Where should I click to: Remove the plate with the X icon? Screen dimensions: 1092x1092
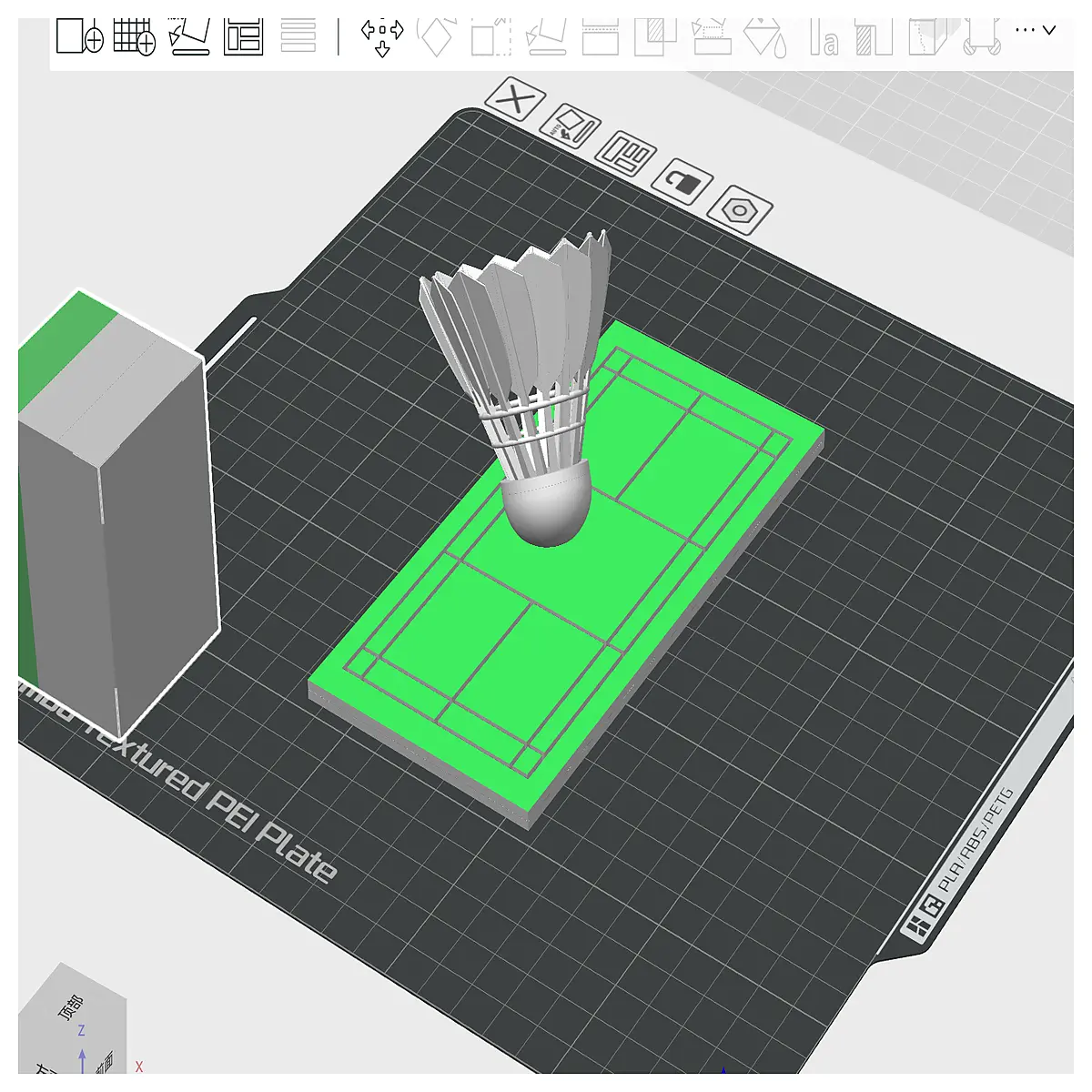(515, 99)
